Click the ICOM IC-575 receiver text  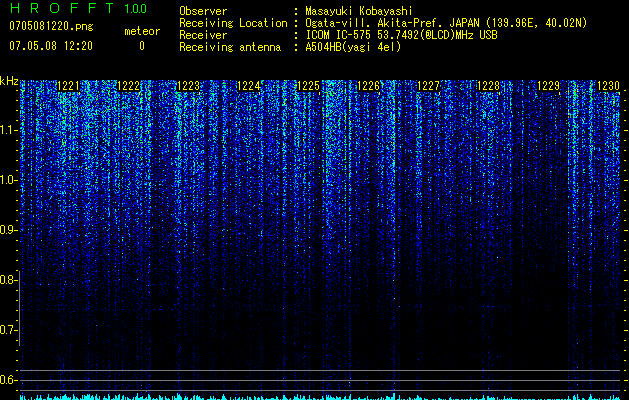coord(401,35)
